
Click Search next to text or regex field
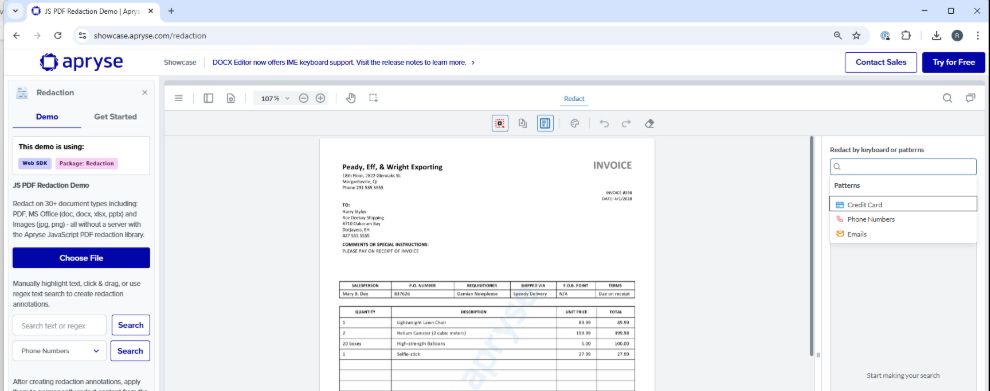131,325
